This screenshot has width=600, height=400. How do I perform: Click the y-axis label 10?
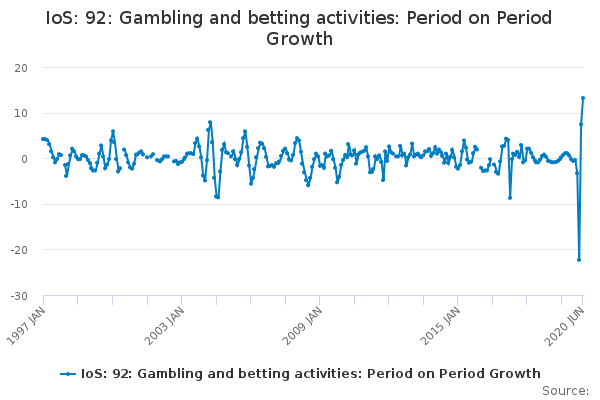point(20,113)
